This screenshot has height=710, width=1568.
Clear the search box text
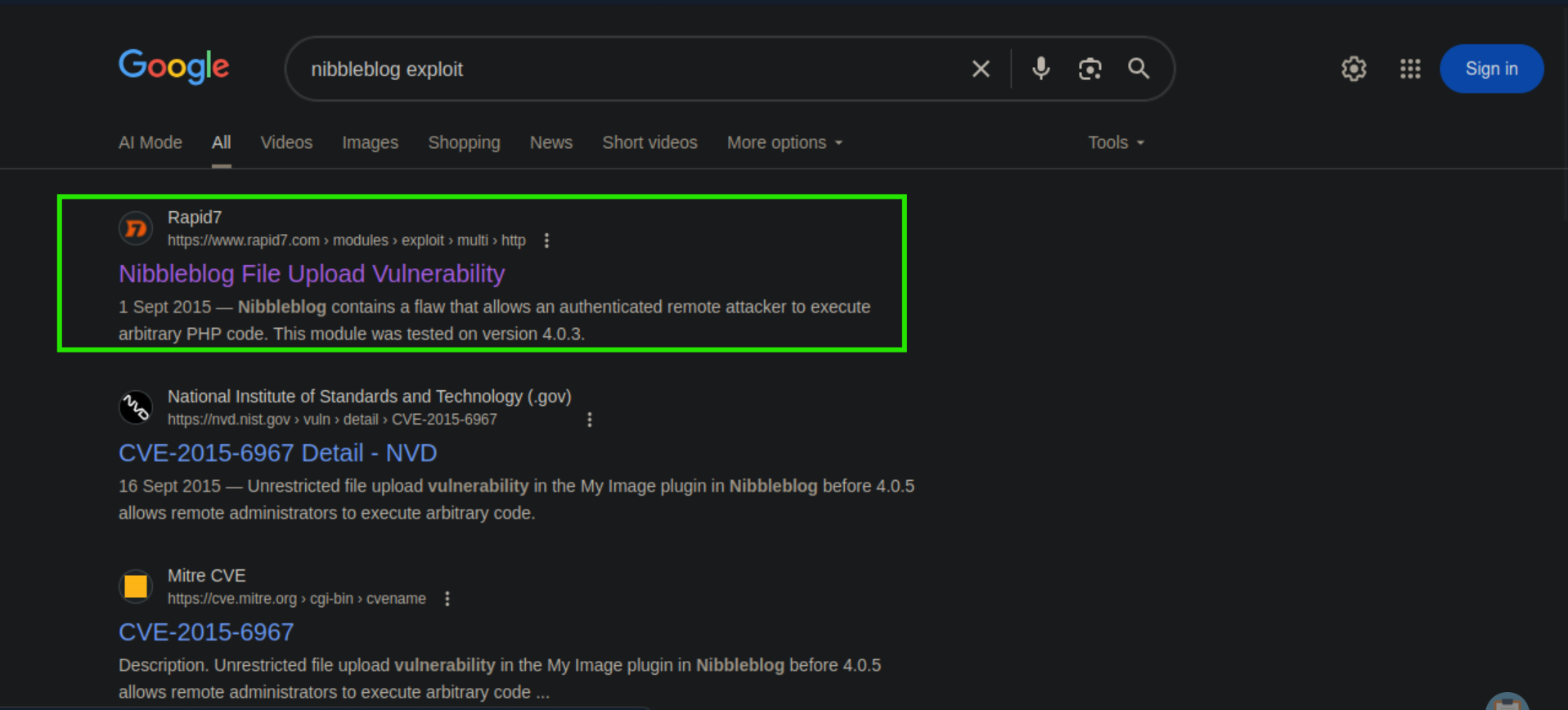pyautogui.click(x=981, y=69)
